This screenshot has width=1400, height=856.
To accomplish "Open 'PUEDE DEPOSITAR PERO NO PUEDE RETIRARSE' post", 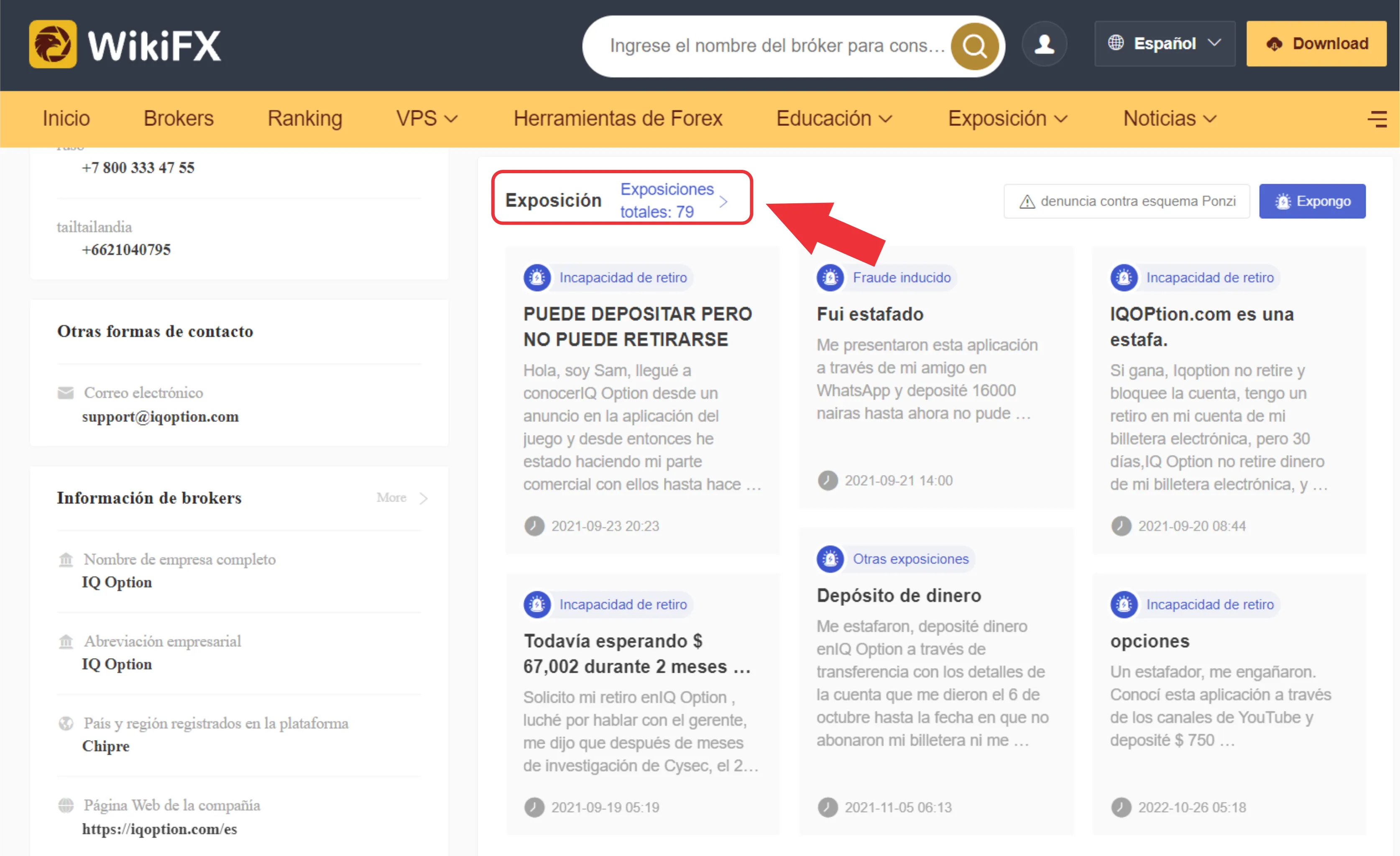I will (638, 326).
